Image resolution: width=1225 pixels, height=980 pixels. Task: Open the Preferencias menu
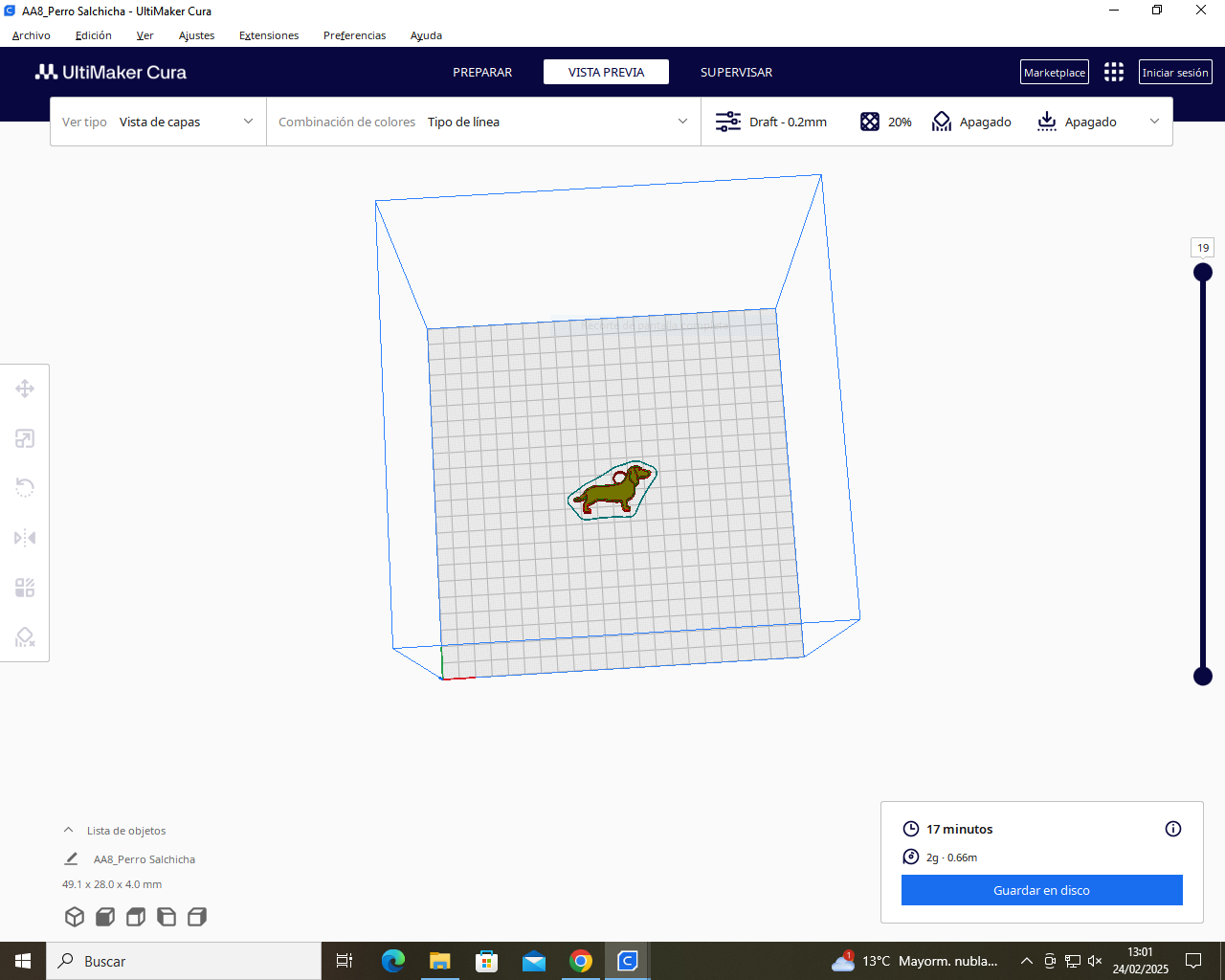click(354, 35)
